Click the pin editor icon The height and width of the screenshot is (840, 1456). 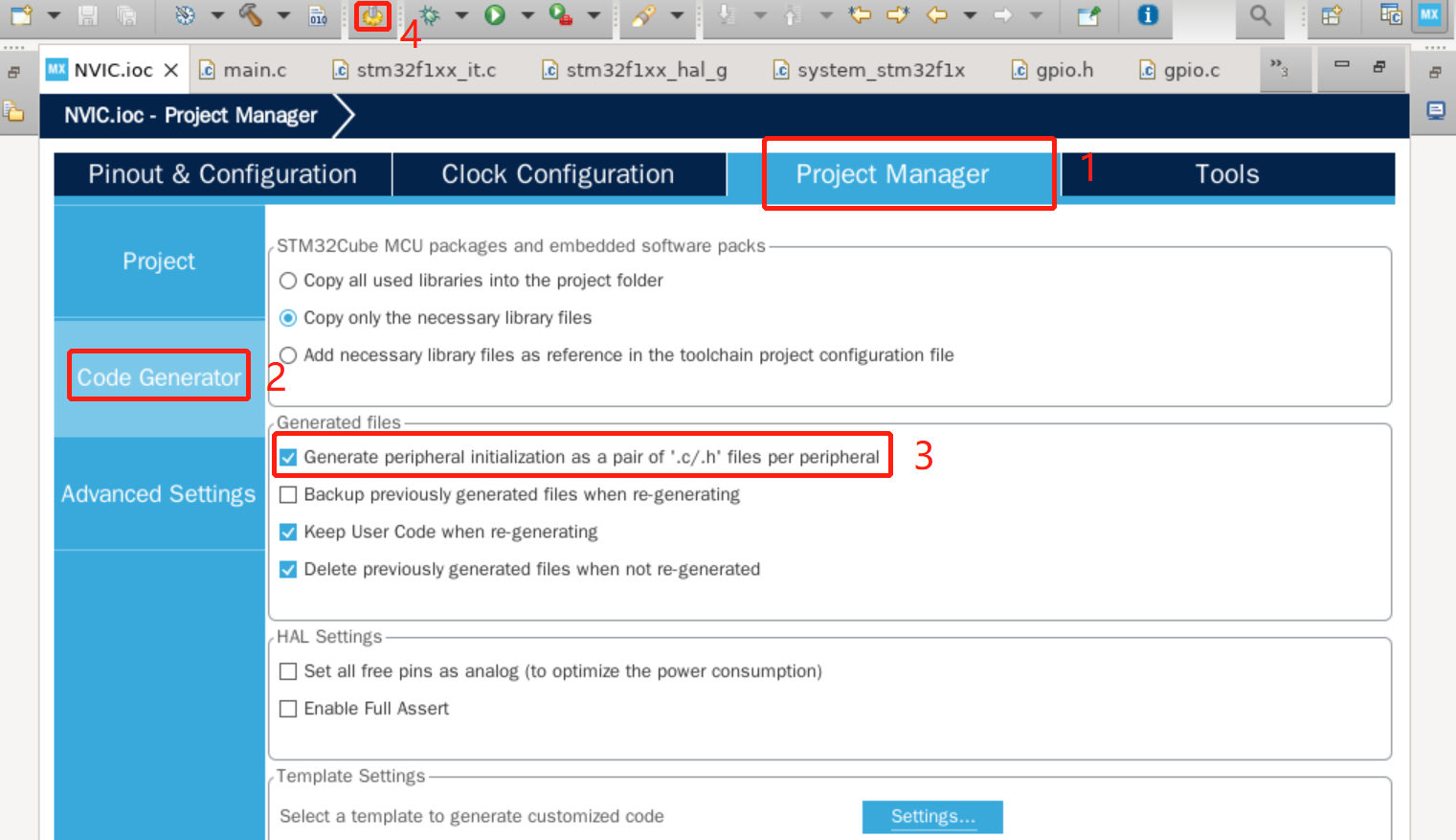tap(1088, 15)
